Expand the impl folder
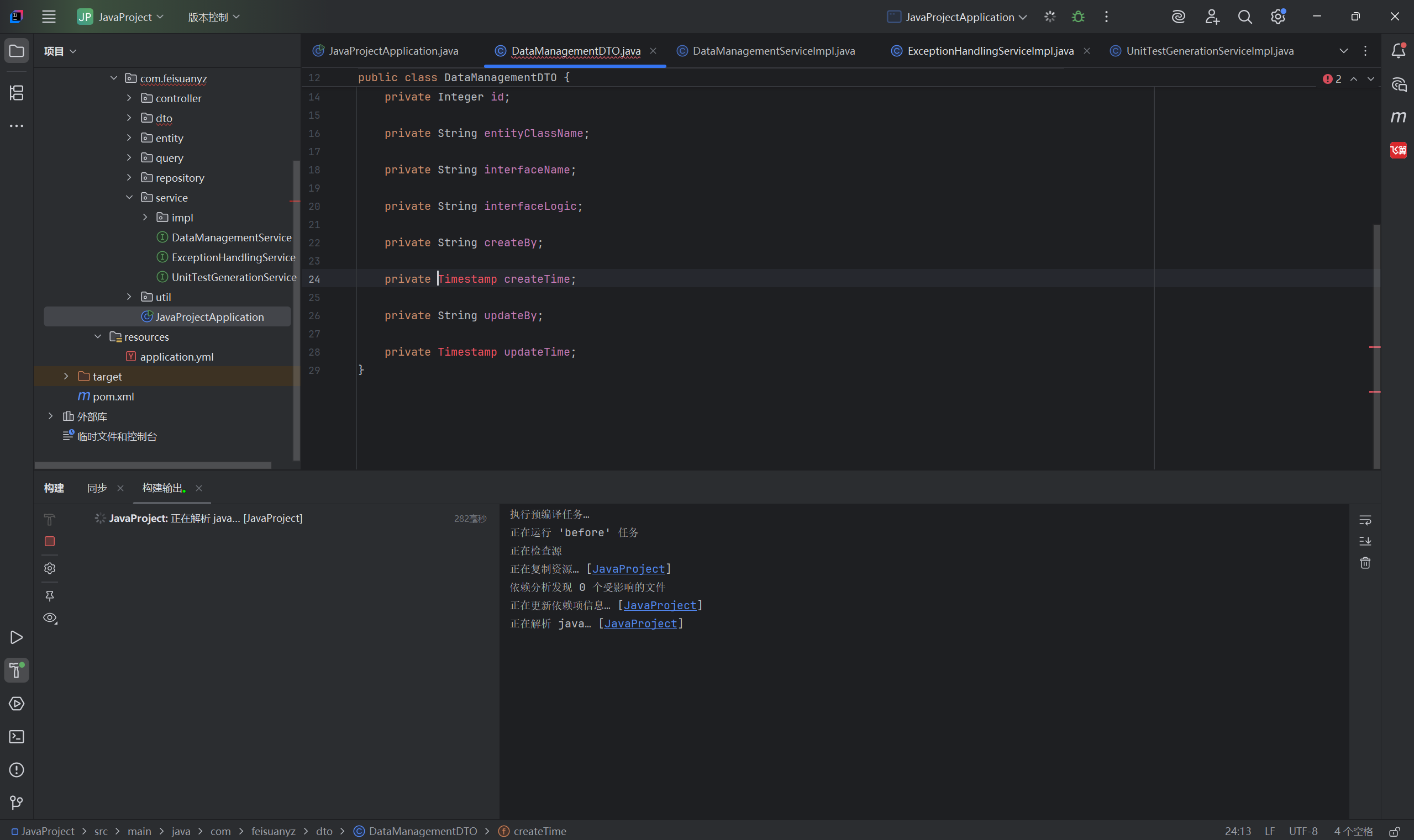1414x840 pixels. pos(145,218)
